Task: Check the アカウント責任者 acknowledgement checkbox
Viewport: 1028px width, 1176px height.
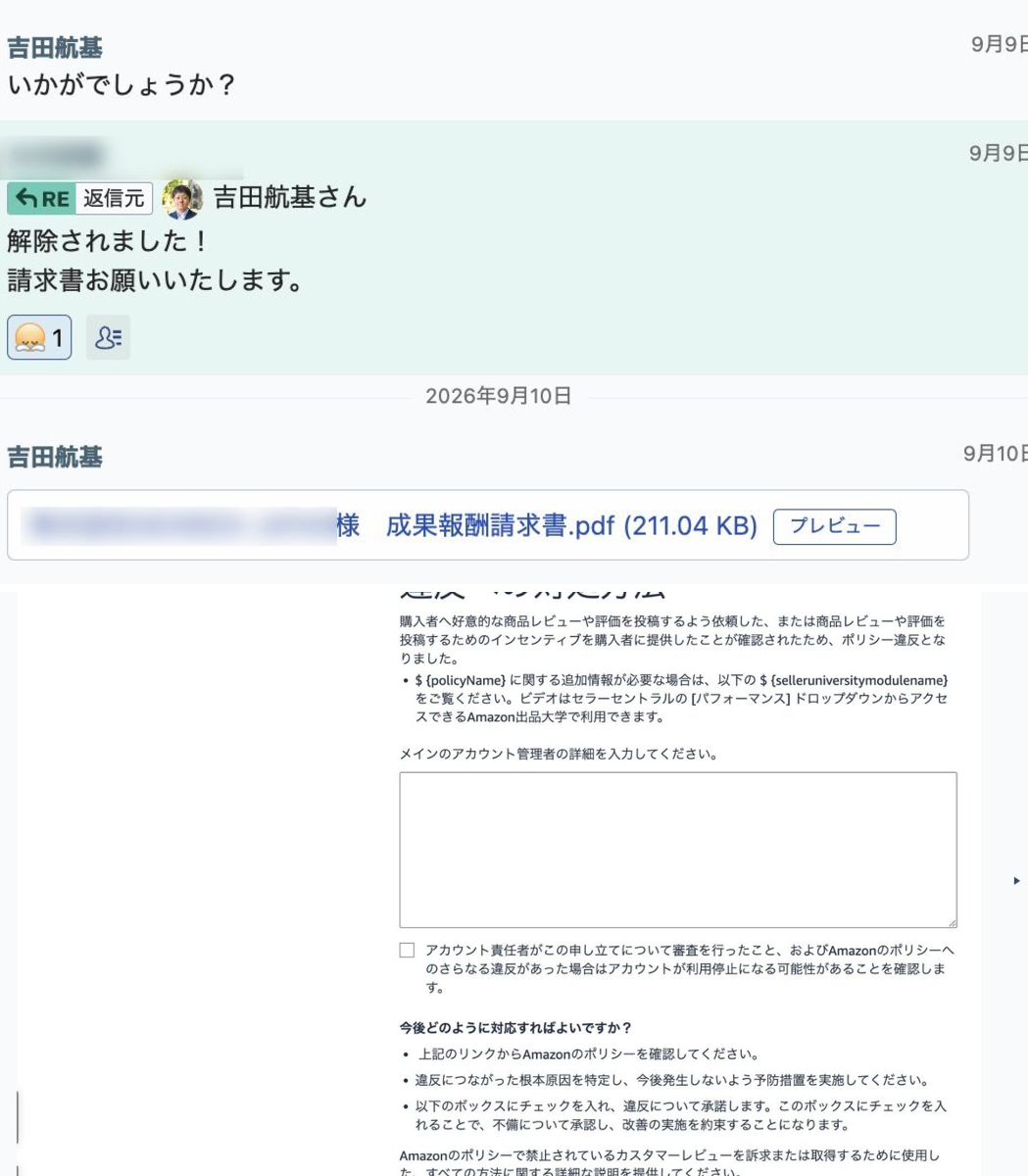Action: pyautogui.click(x=407, y=950)
